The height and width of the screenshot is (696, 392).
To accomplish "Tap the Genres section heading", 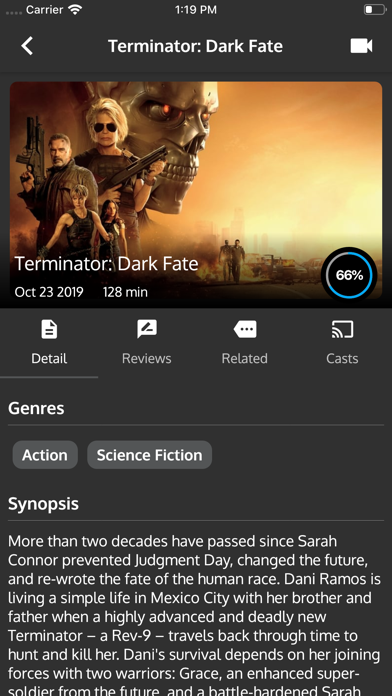I will point(36,408).
